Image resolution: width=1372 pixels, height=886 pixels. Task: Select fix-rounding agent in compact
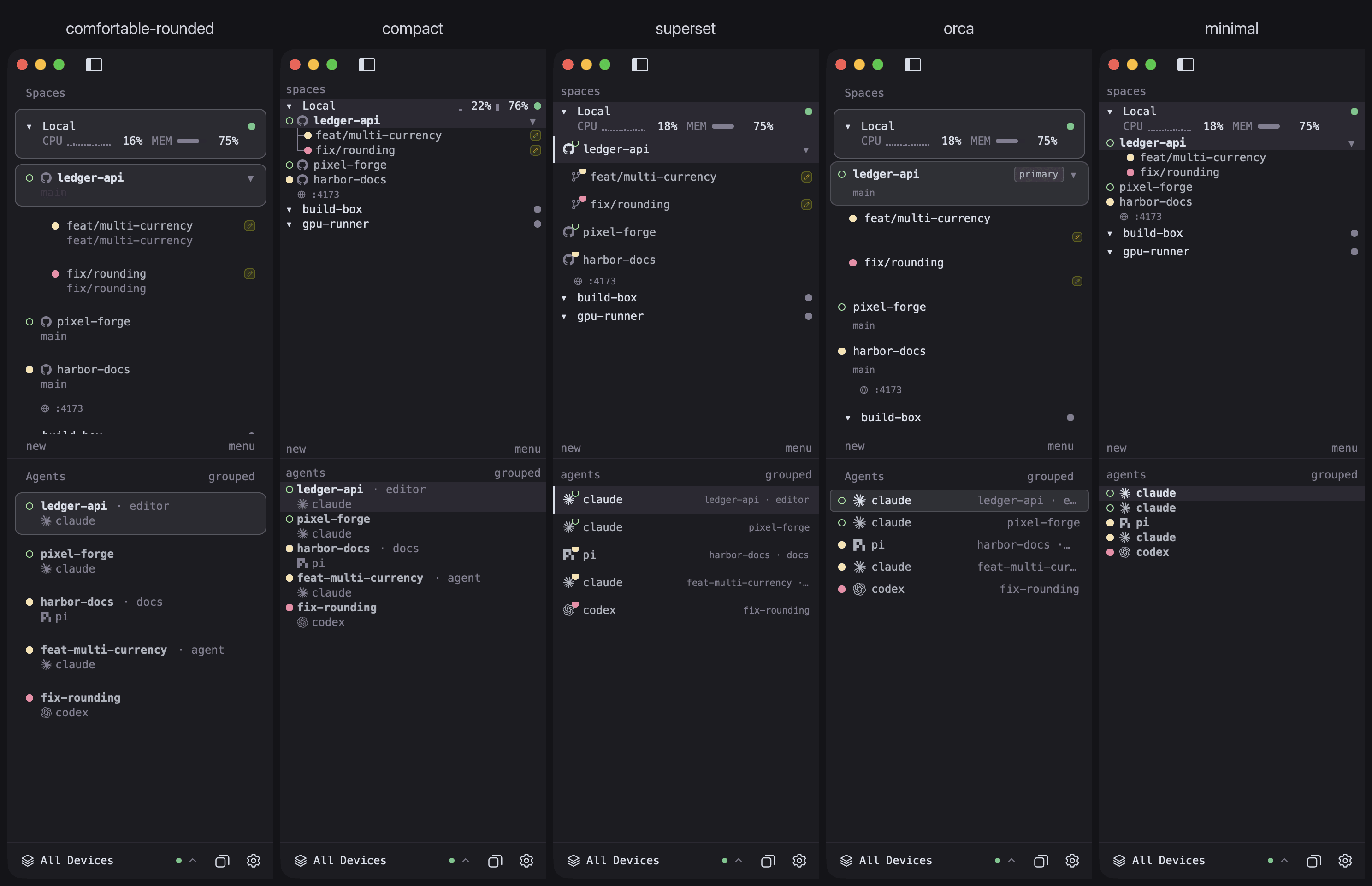pos(413,615)
